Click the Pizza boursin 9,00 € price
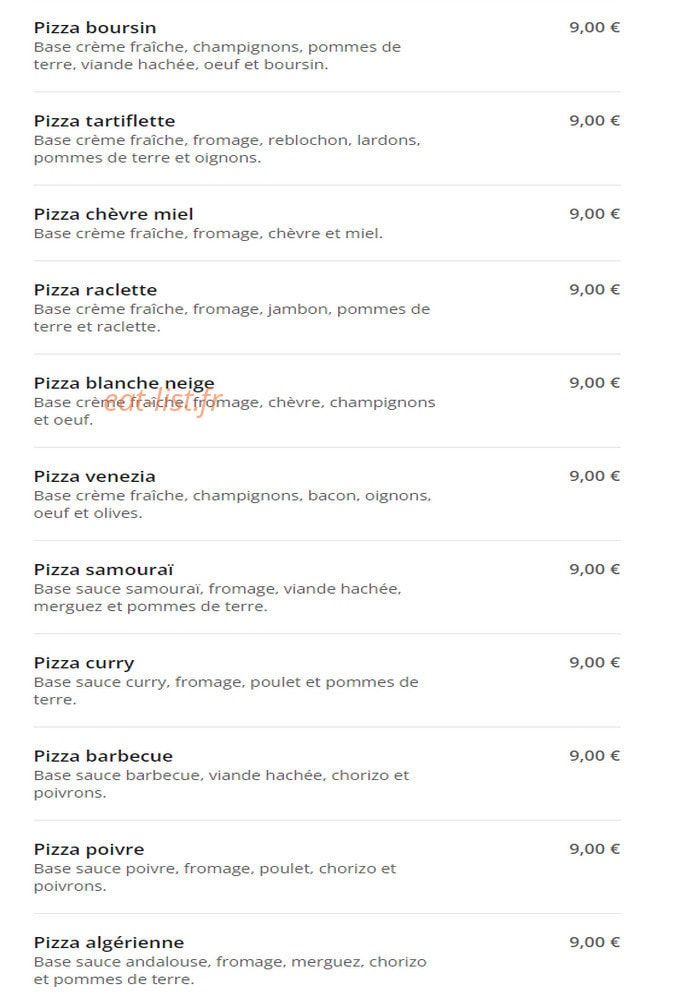Viewport: 687px width, 1005px height. pos(595,28)
